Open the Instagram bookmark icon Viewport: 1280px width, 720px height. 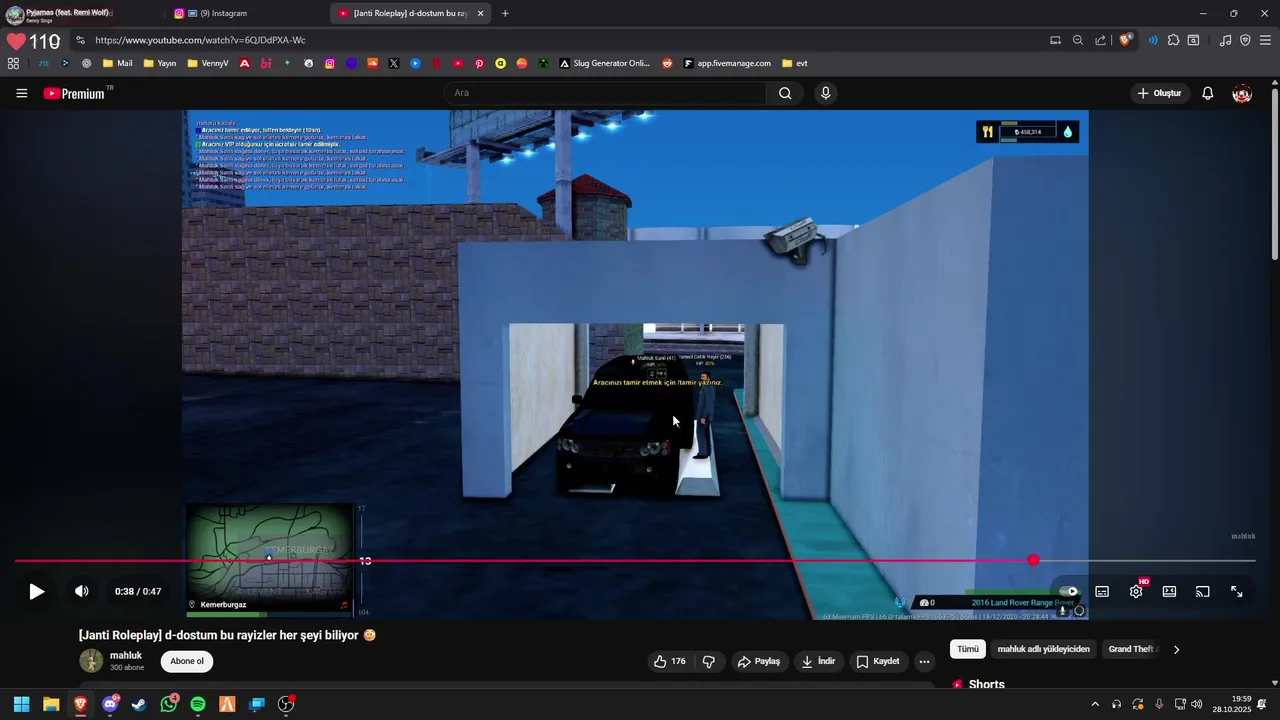[x=330, y=63]
